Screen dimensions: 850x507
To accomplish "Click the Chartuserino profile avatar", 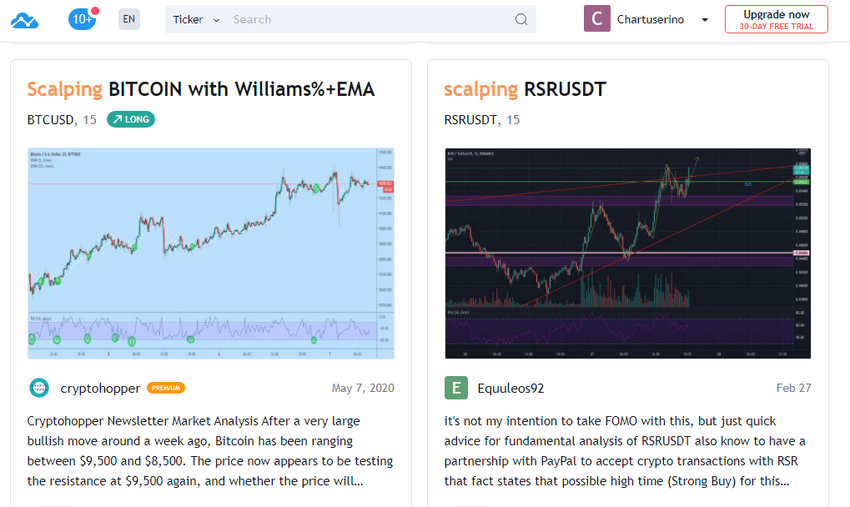I will pyautogui.click(x=597, y=19).
